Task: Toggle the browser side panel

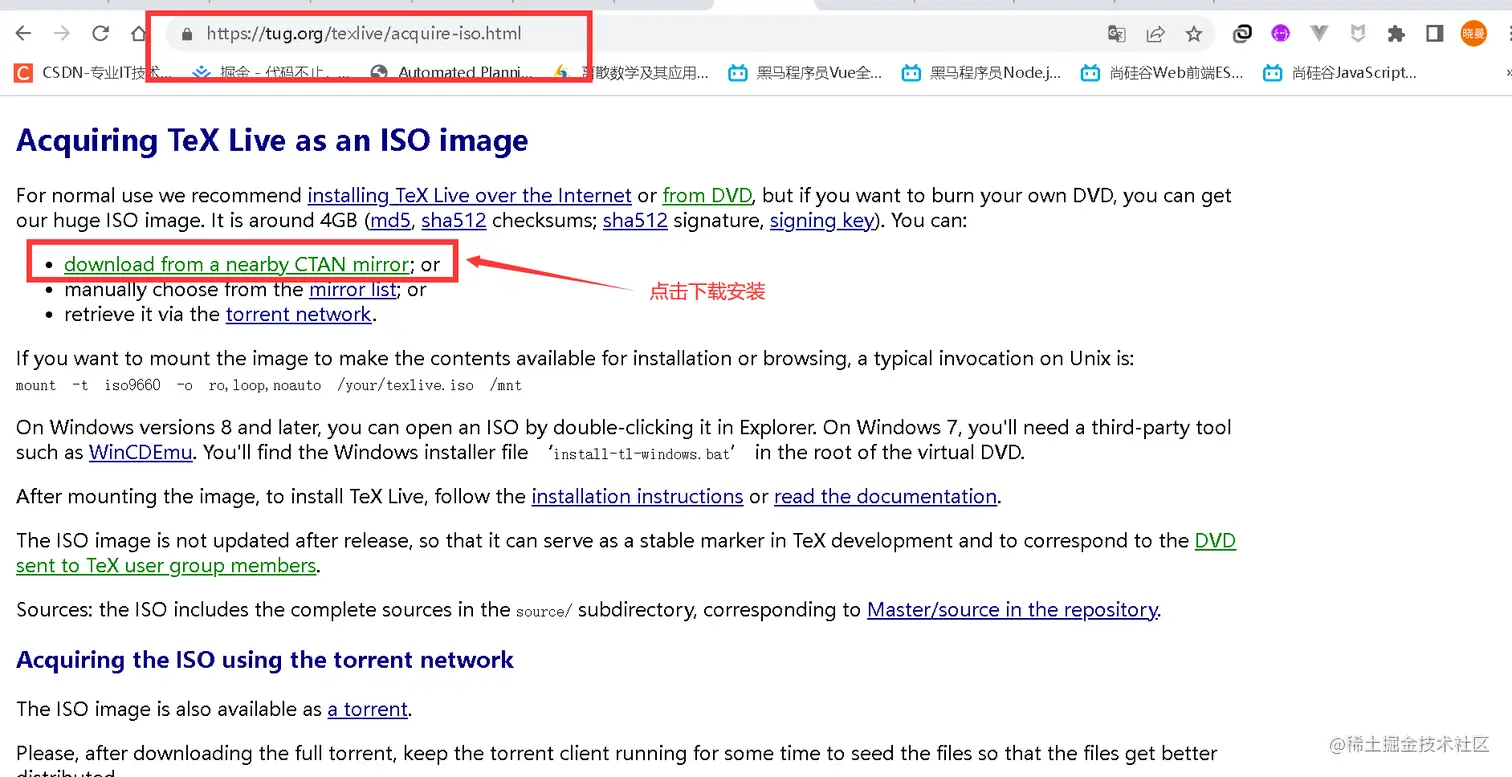Action: pos(1434,34)
